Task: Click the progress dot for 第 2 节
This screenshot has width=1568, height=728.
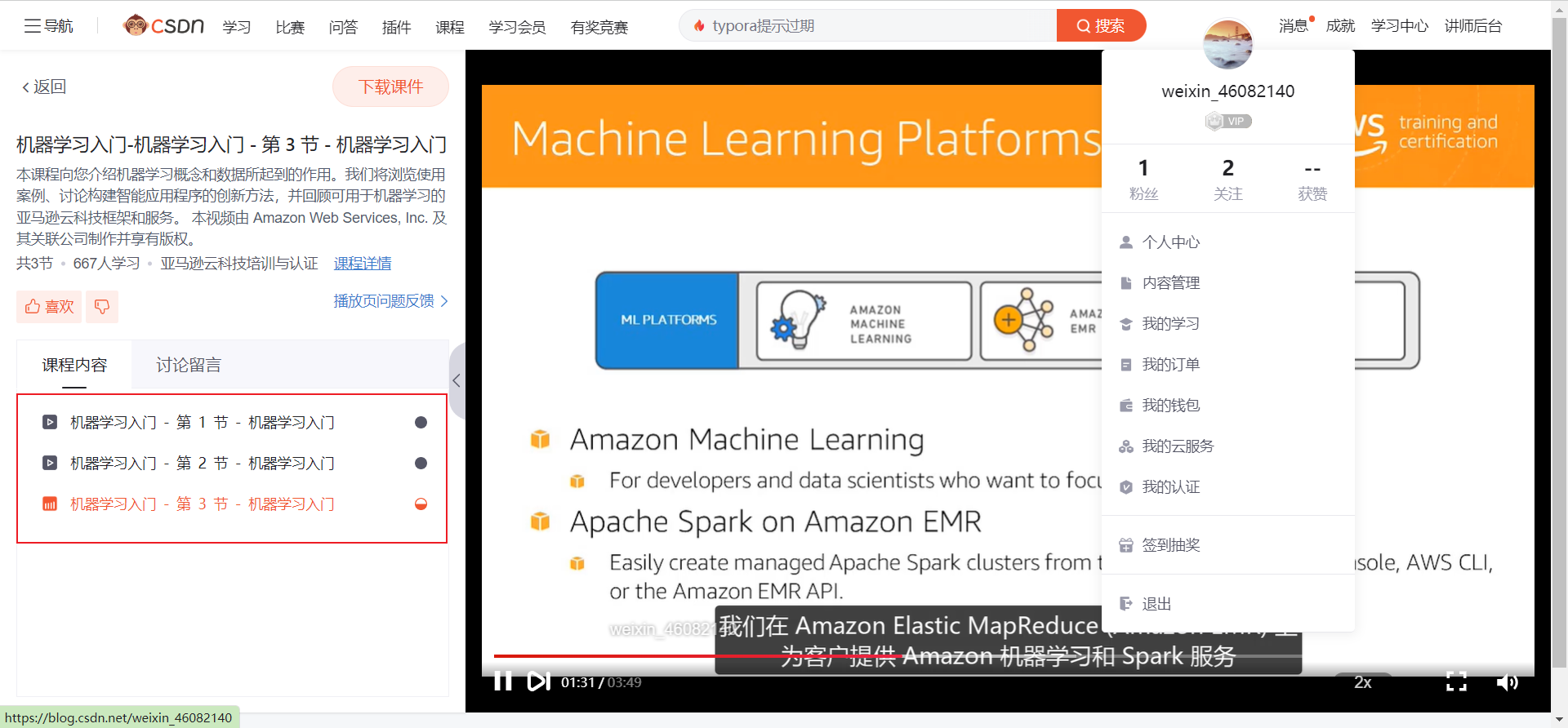Action: coord(421,463)
